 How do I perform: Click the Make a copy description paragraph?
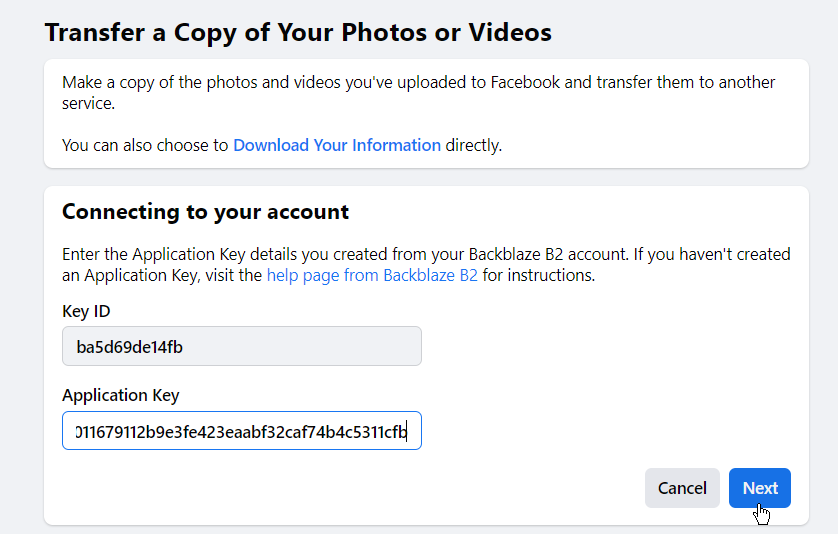tap(418, 92)
